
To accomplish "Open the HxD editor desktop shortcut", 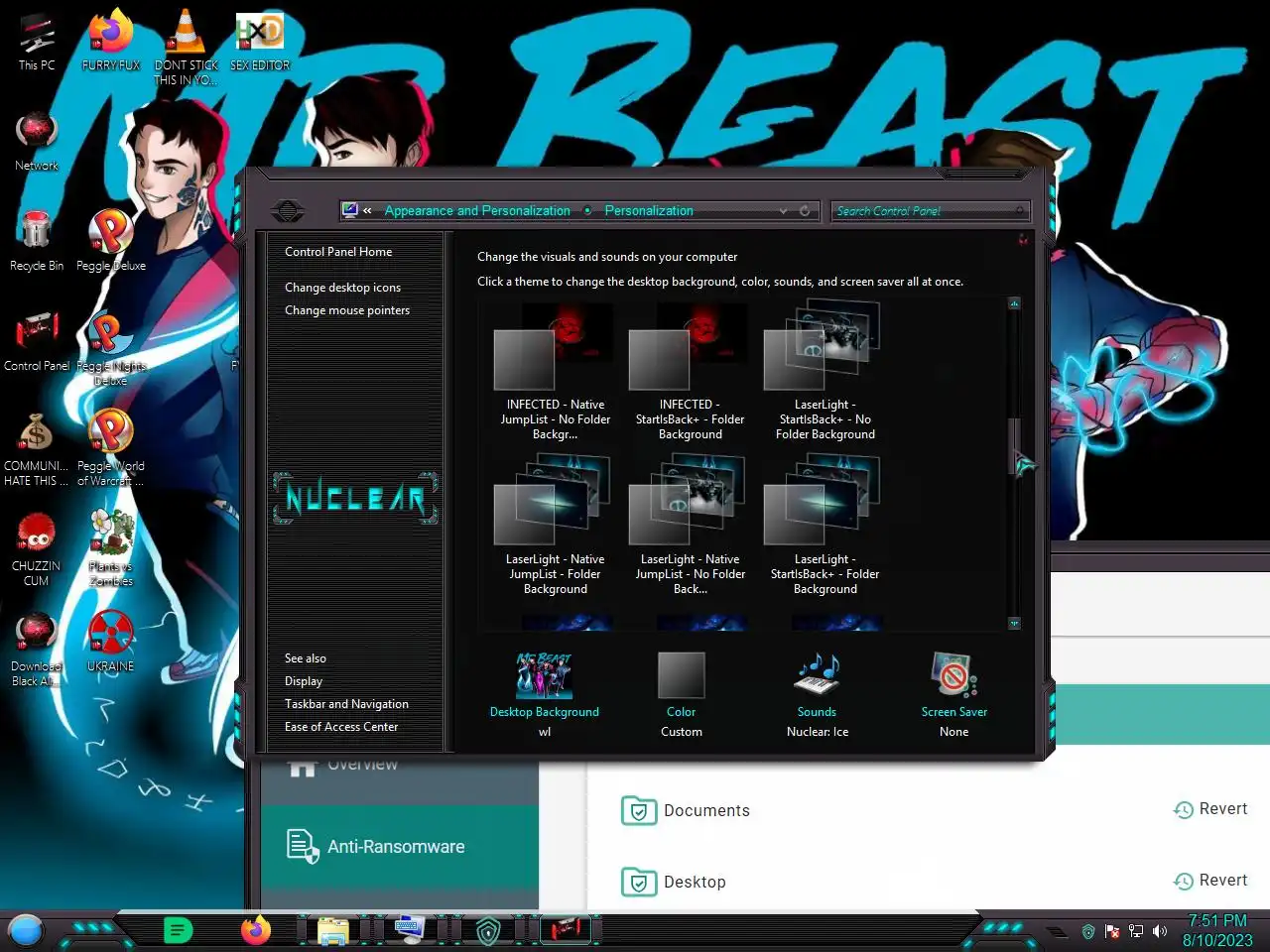I will 260,43.
